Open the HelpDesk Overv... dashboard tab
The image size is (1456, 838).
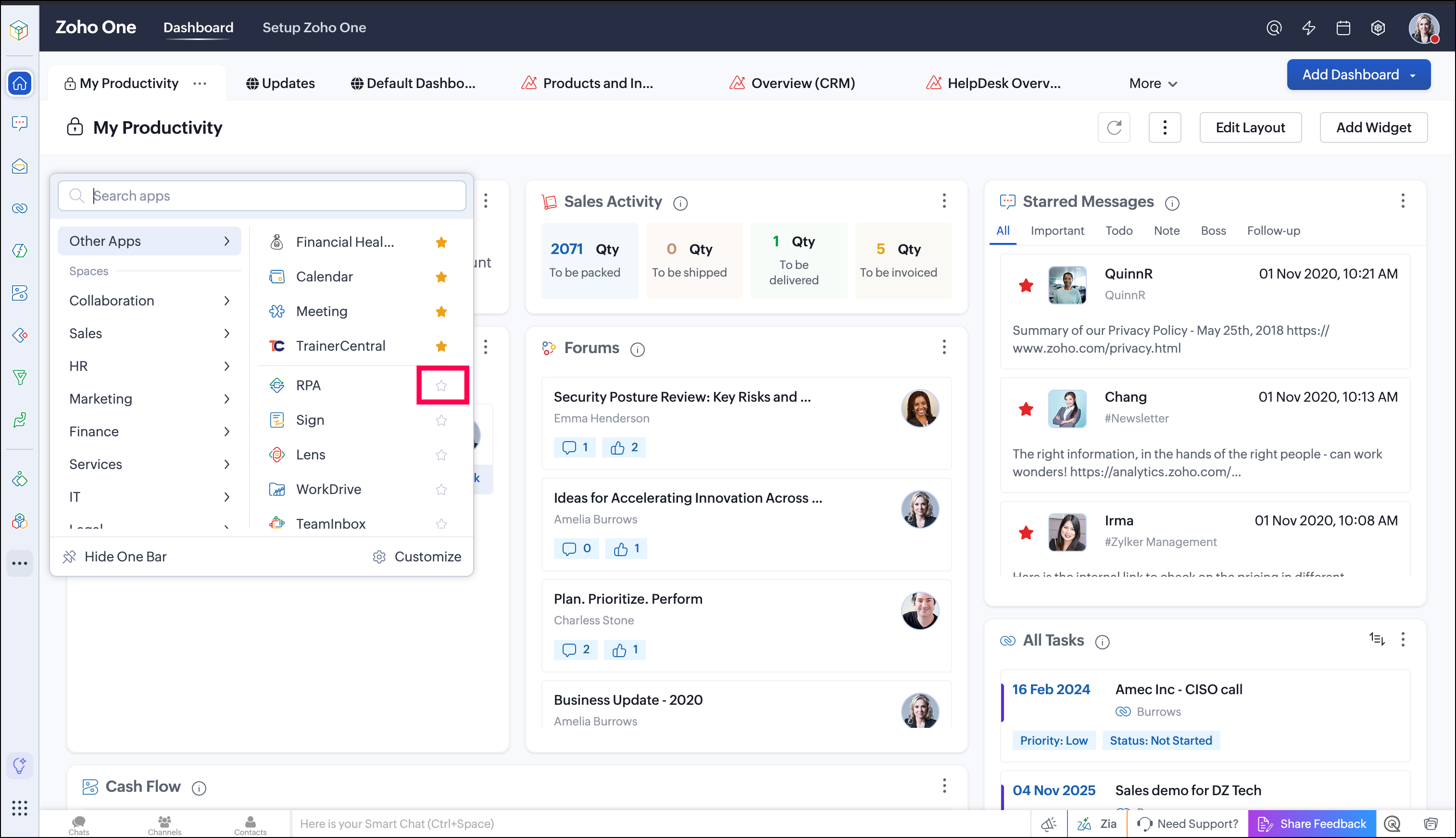[993, 83]
